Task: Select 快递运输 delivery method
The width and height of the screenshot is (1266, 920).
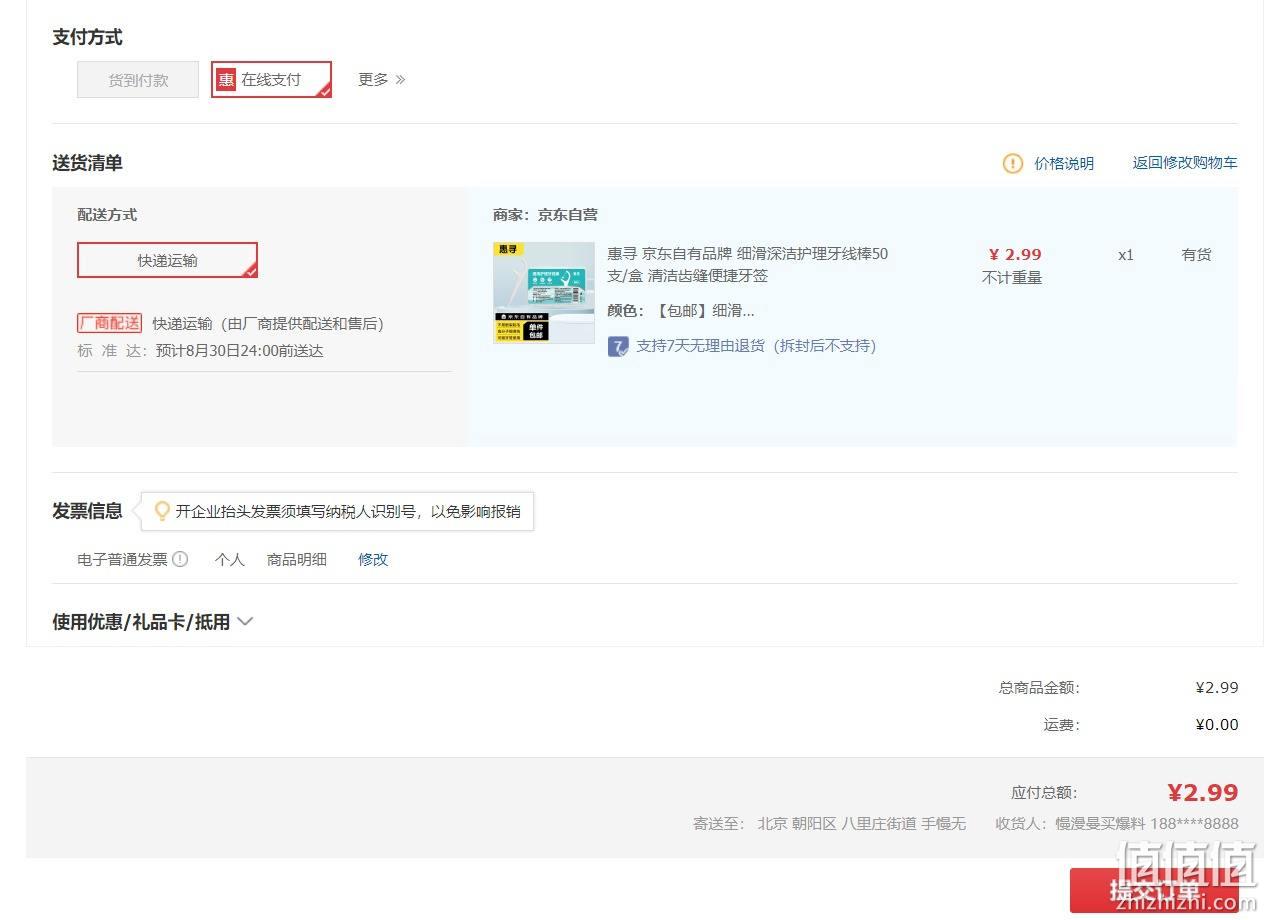Action: point(167,260)
